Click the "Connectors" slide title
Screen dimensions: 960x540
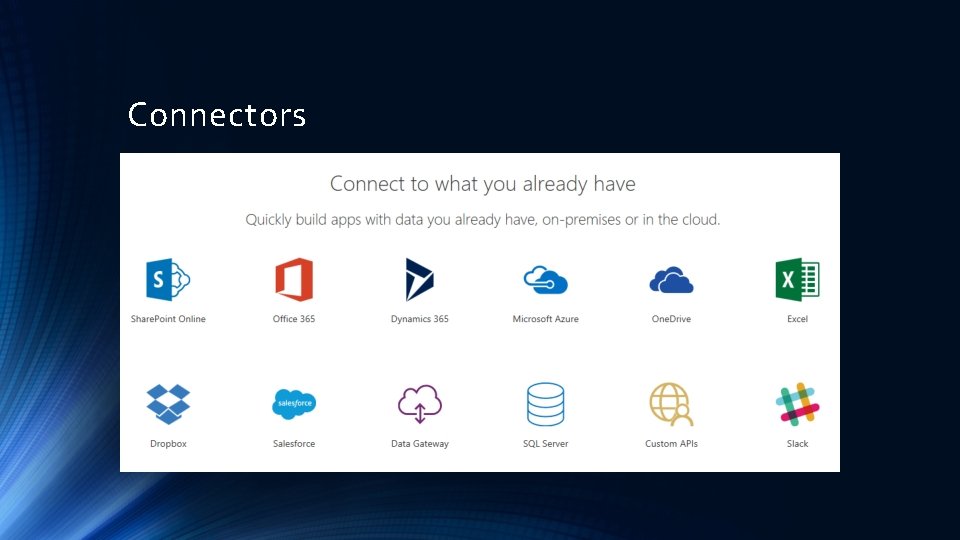217,114
